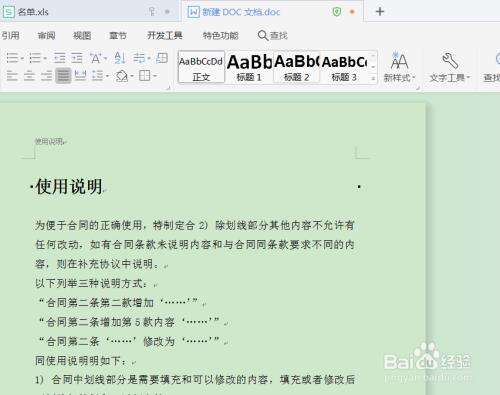The width and height of the screenshot is (500, 395).
Task: Open the 审阅 ribbon tab
Action: [x=46, y=35]
